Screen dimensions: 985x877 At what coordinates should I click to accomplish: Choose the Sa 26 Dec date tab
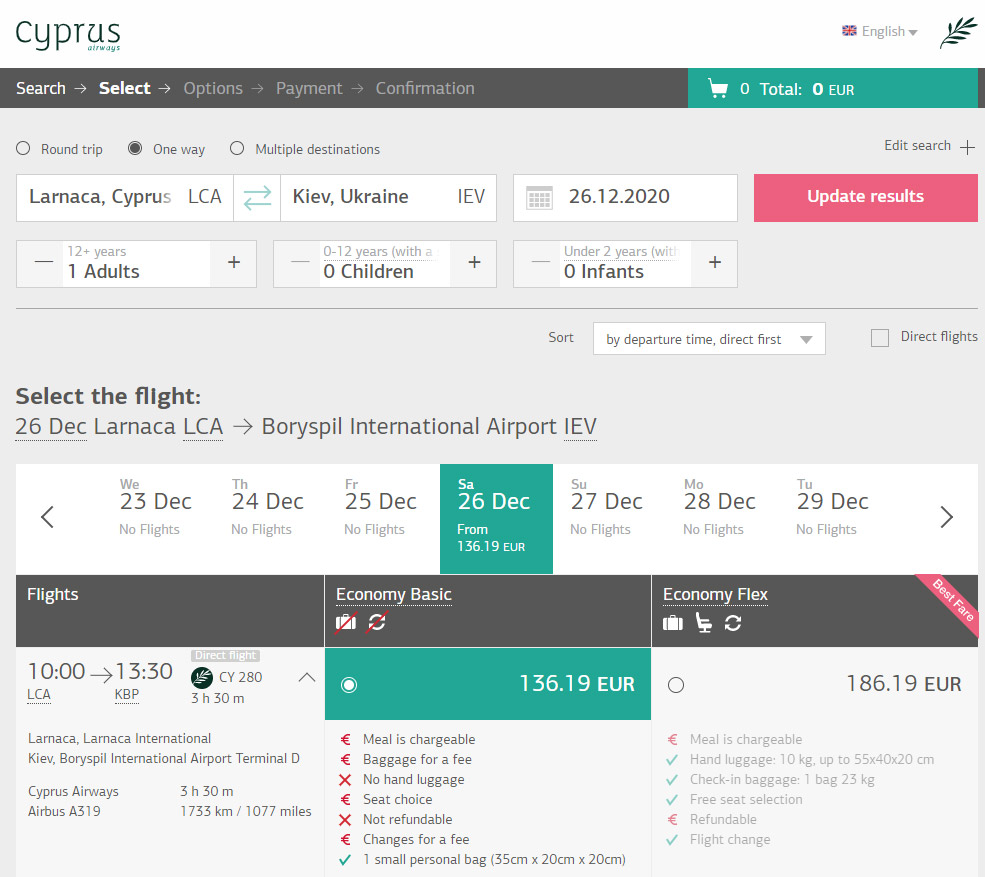(x=496, y=519)
